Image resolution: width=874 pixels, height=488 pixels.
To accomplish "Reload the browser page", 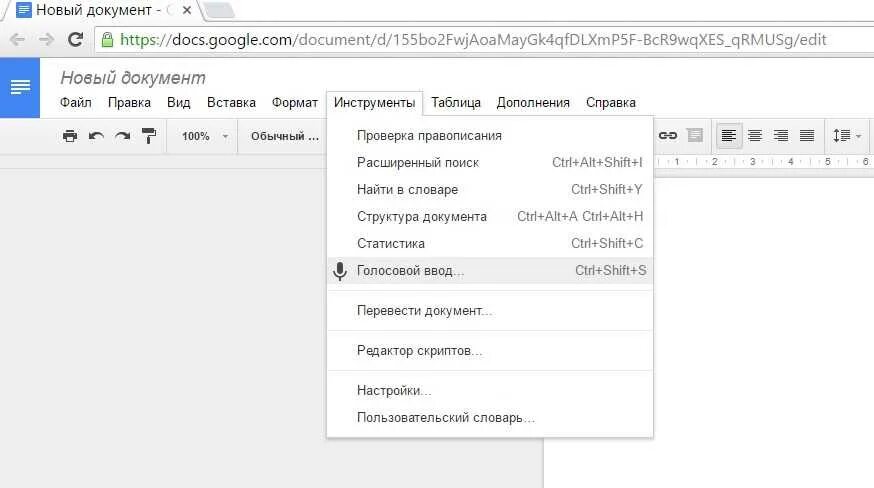I will [75, 40].
